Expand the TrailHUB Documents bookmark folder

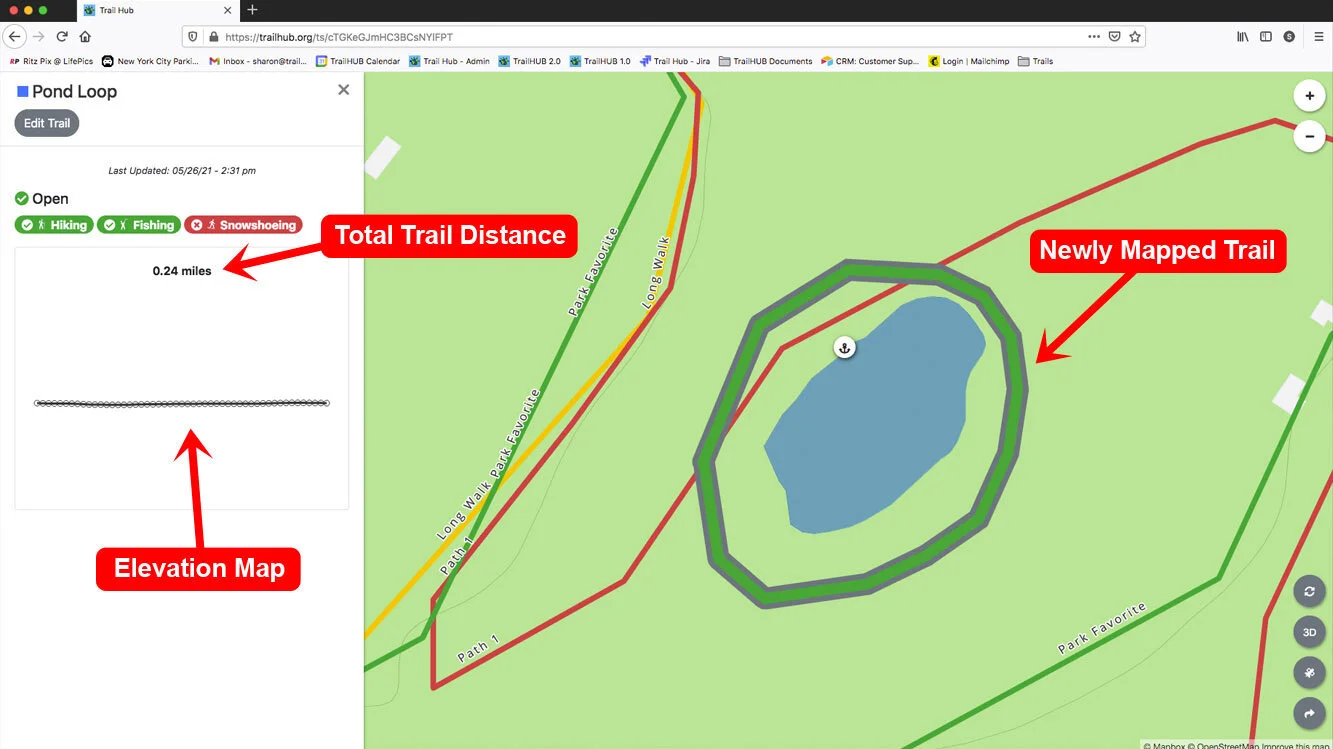point(766,61)
